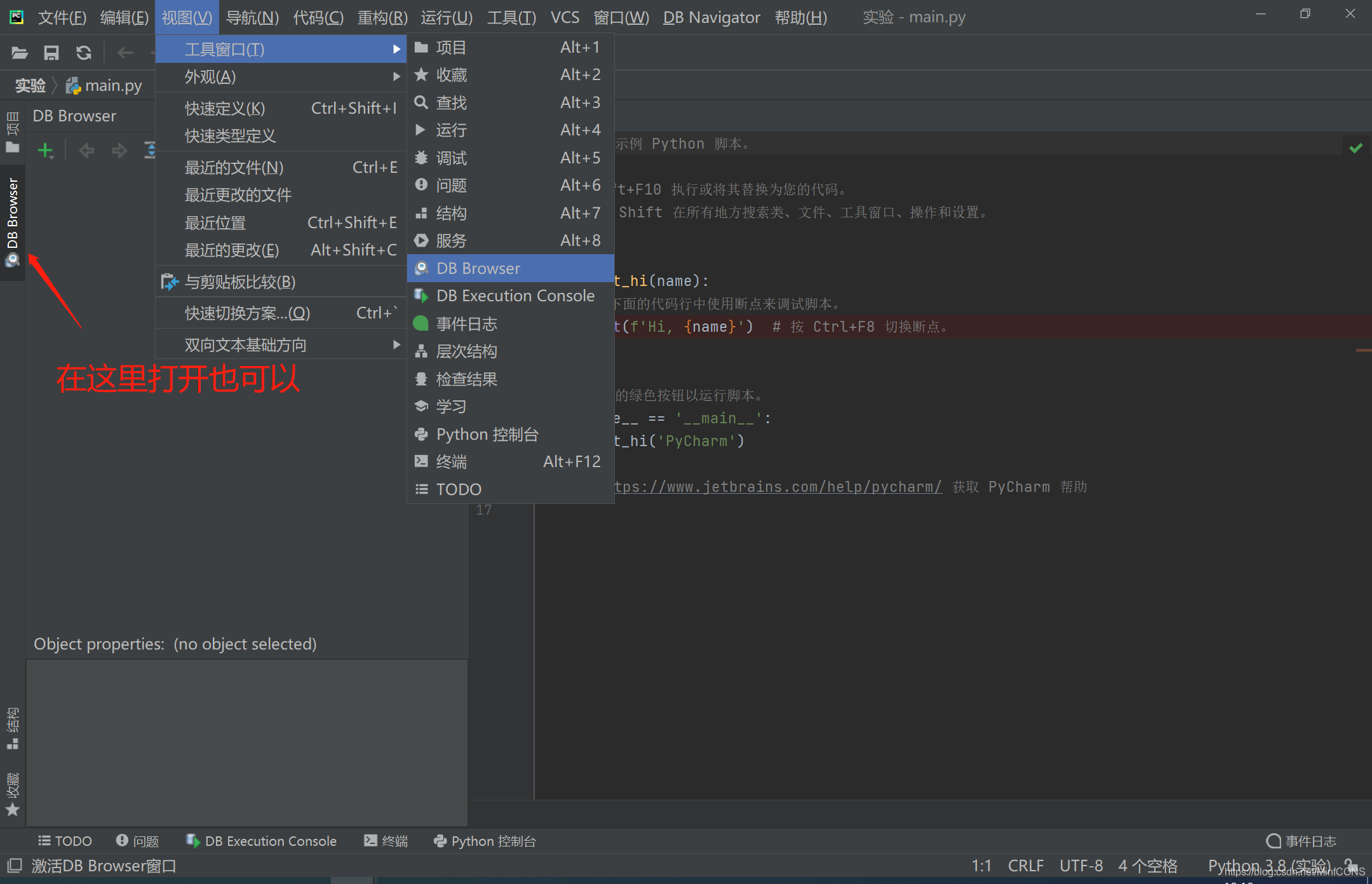Open the Project tool window sidebar tab
This screenshot has height=884, width=1372.
(12, 133)
